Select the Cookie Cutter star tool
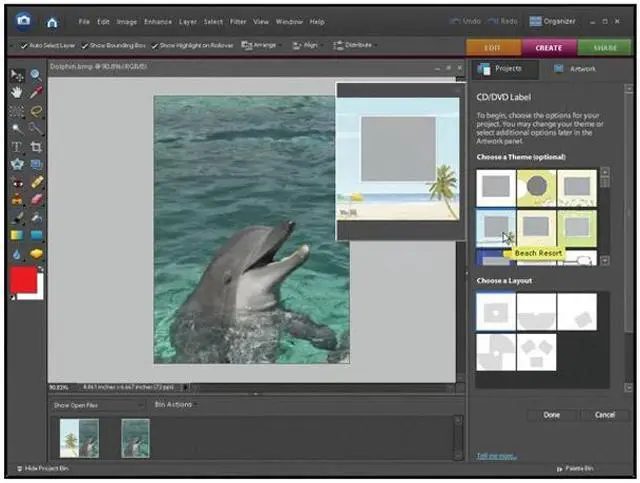 click(x=17, y=165)
